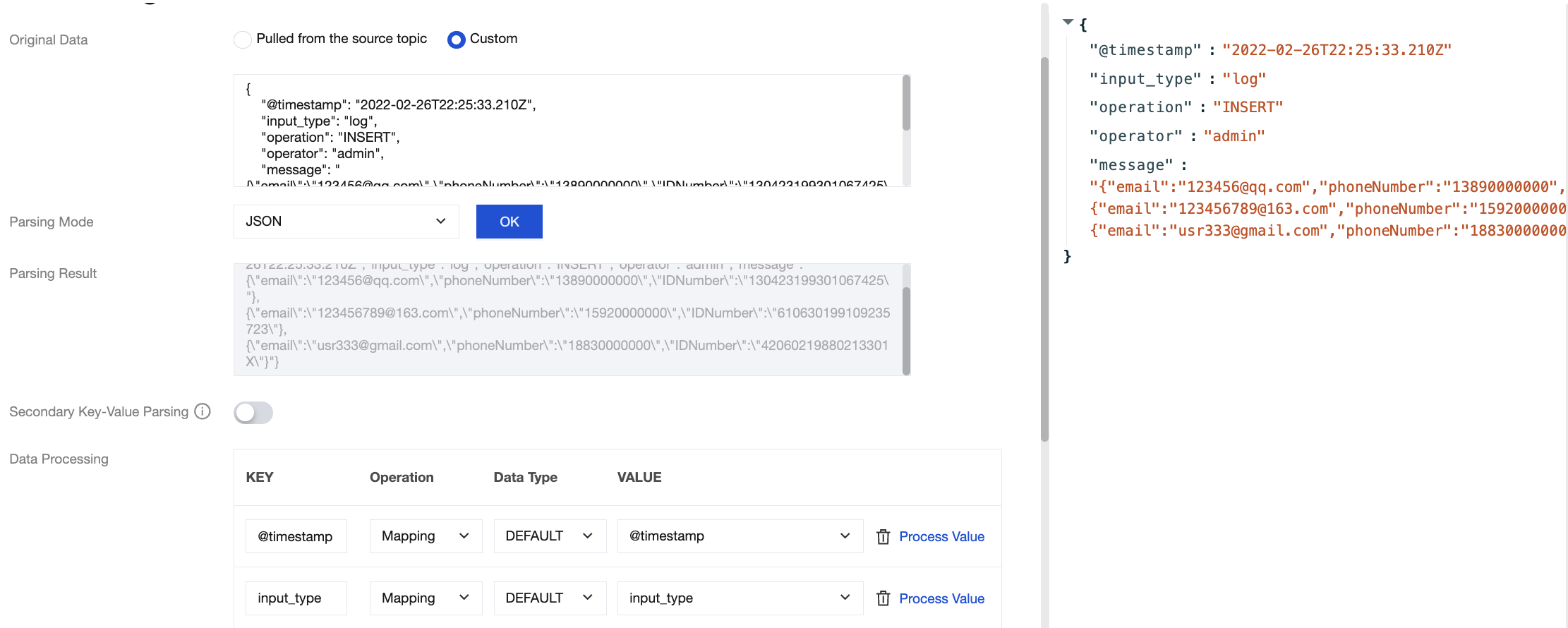Open the input_type VALUE dropdown
The width and height of the screenshot is (1568, 628).
coord(740,598)
